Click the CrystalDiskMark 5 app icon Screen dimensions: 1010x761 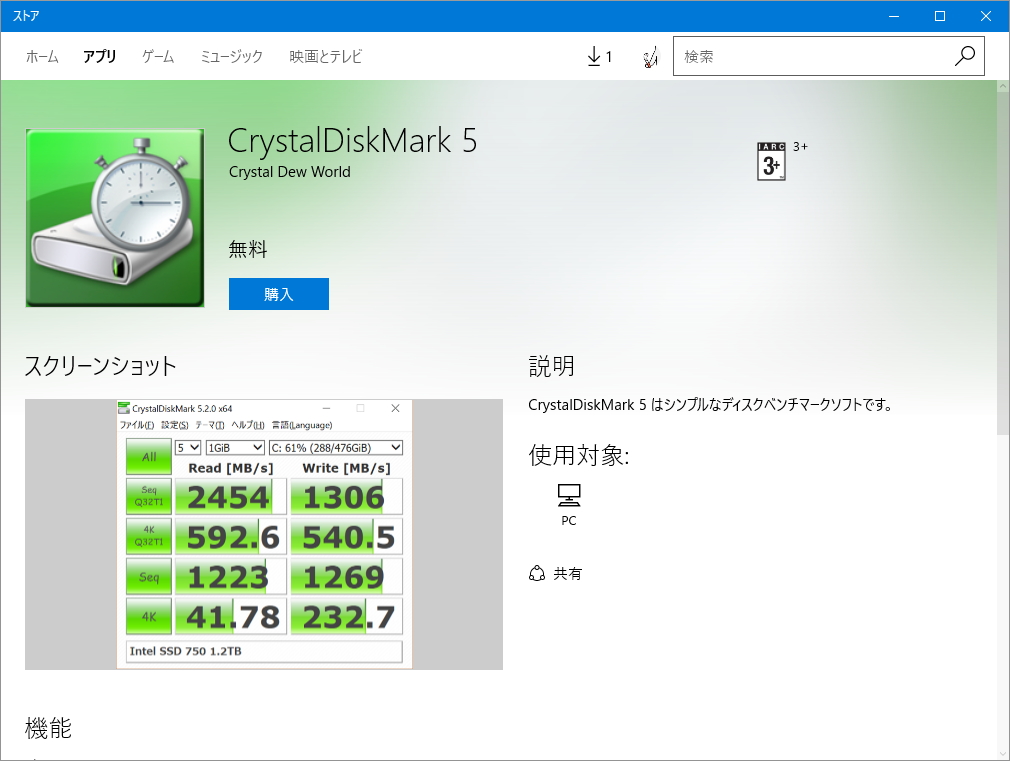point(114,217)
